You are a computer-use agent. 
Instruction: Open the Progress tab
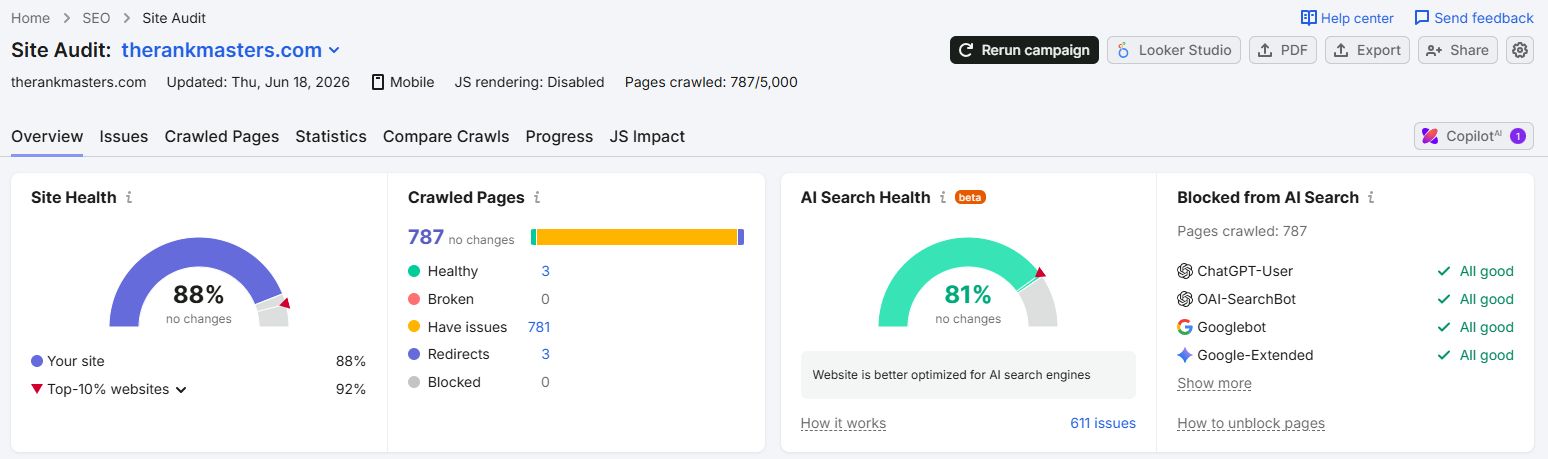559,136
